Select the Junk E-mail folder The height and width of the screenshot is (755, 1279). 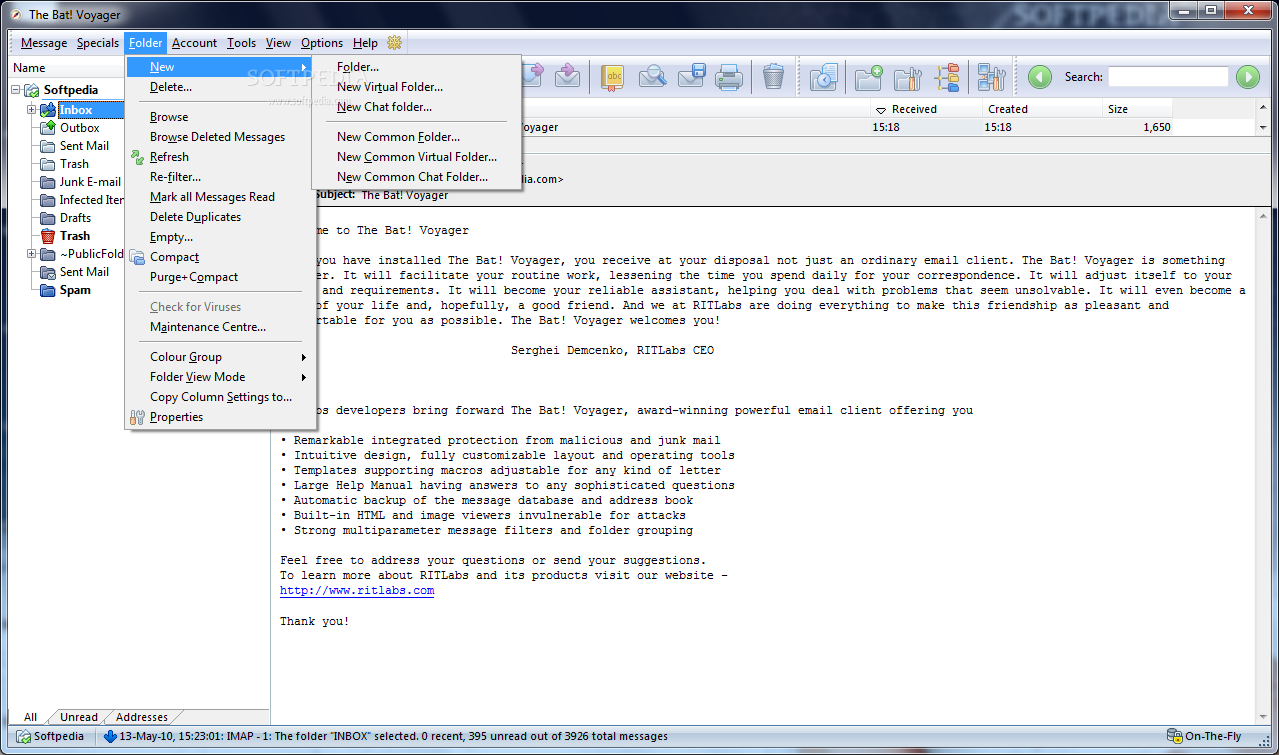(90, 182)
